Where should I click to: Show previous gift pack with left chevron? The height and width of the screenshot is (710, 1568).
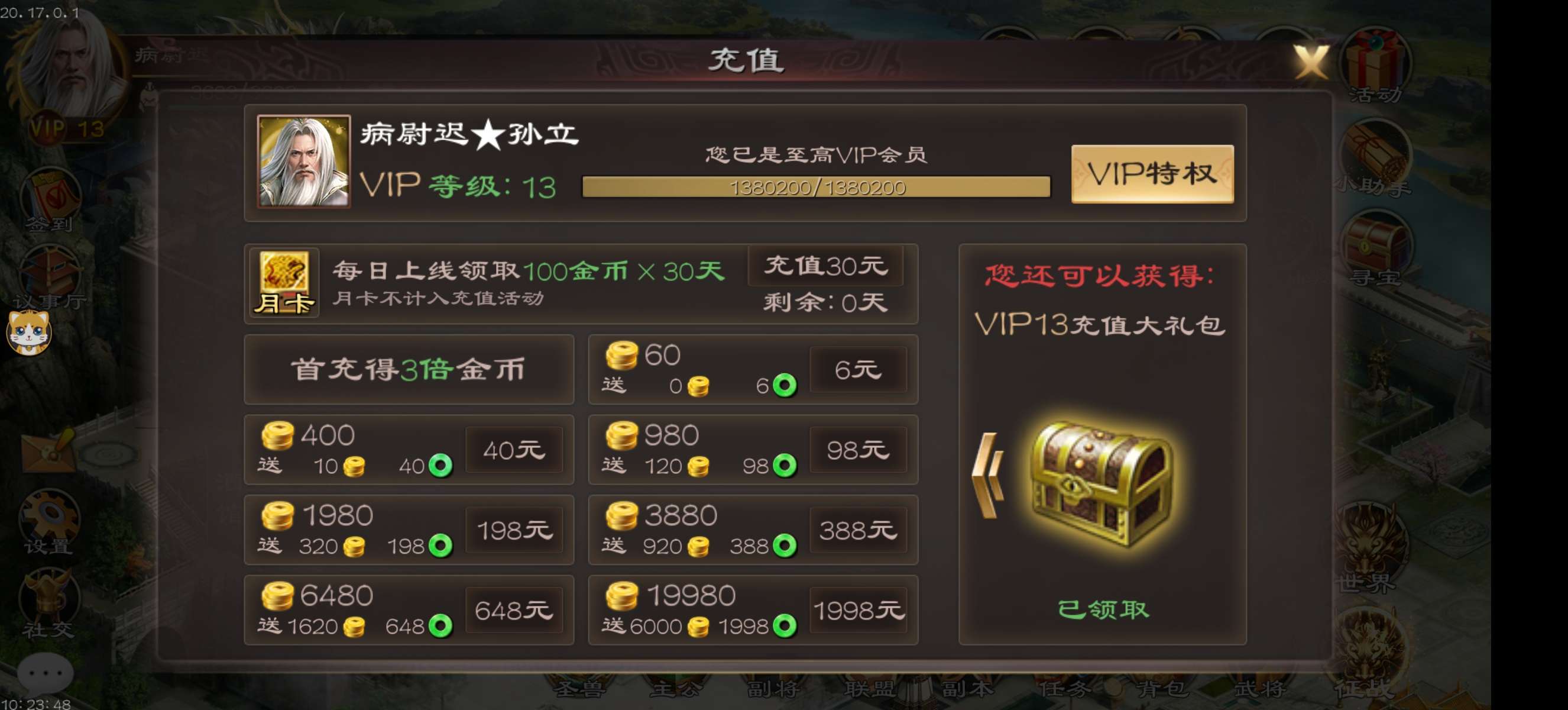pos(987,475)
